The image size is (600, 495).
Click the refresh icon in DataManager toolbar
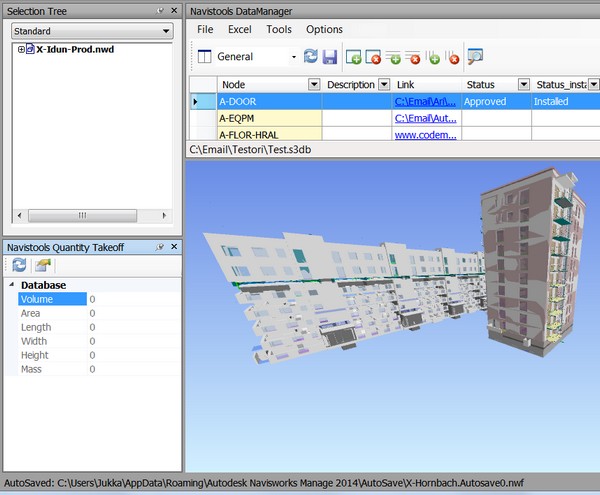(311, 57)
